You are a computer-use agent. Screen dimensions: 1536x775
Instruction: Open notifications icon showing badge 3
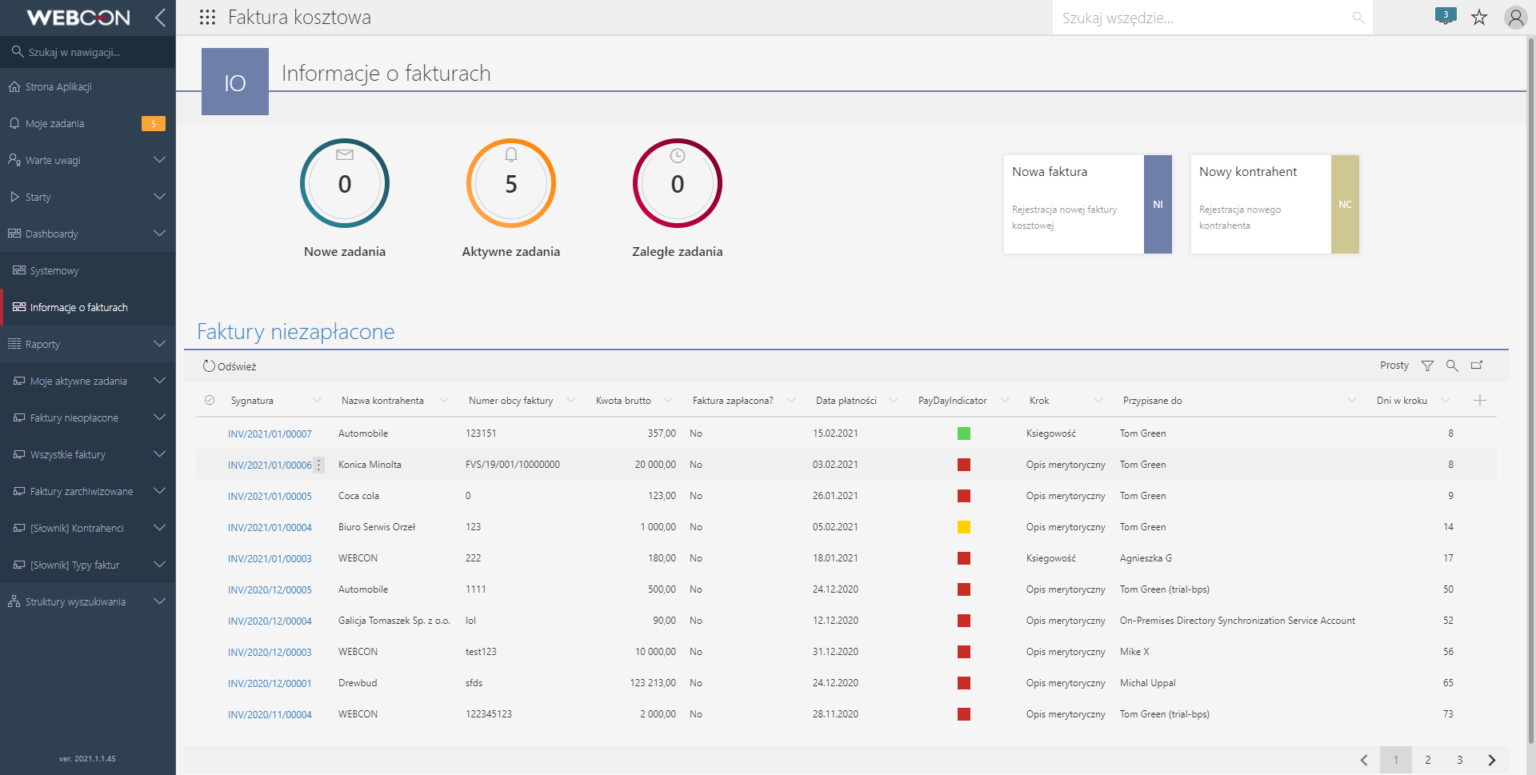click(1445, 16)
